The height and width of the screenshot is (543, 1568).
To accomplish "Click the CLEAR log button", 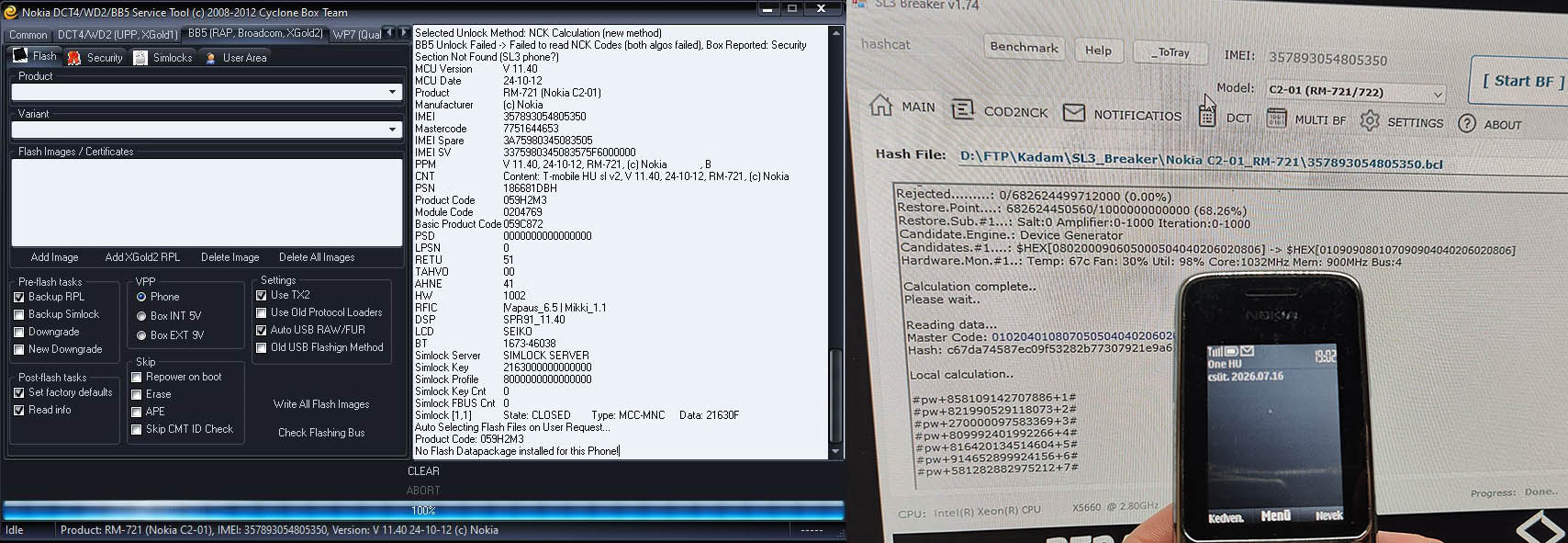I will [423, 471].
